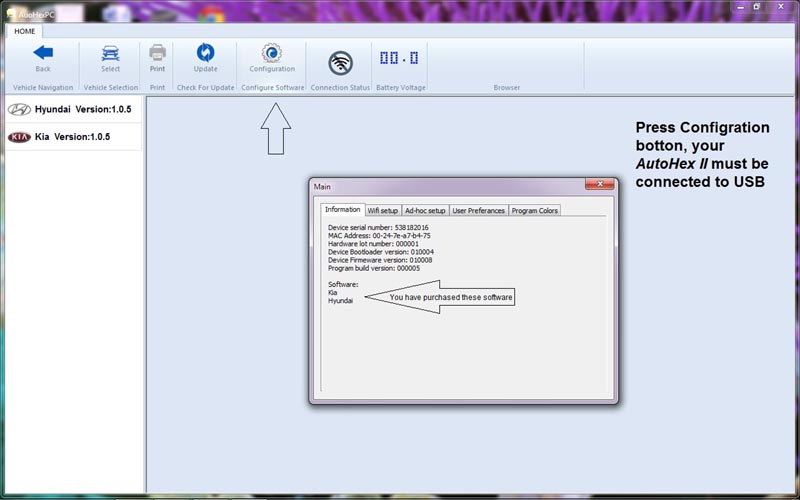Image resolution: width=800 pixels, height=500 pixels.
Task: Open the Ad-hoc setup tab
Action: click(x=425, y=211)
